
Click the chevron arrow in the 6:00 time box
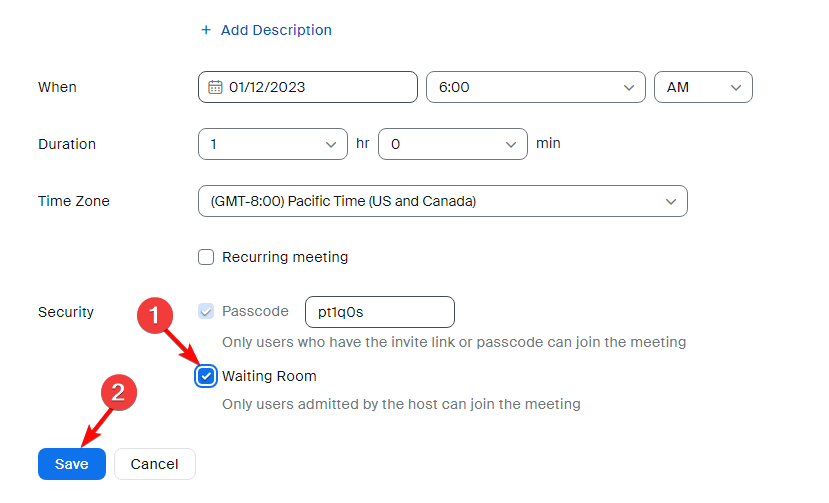629,87
